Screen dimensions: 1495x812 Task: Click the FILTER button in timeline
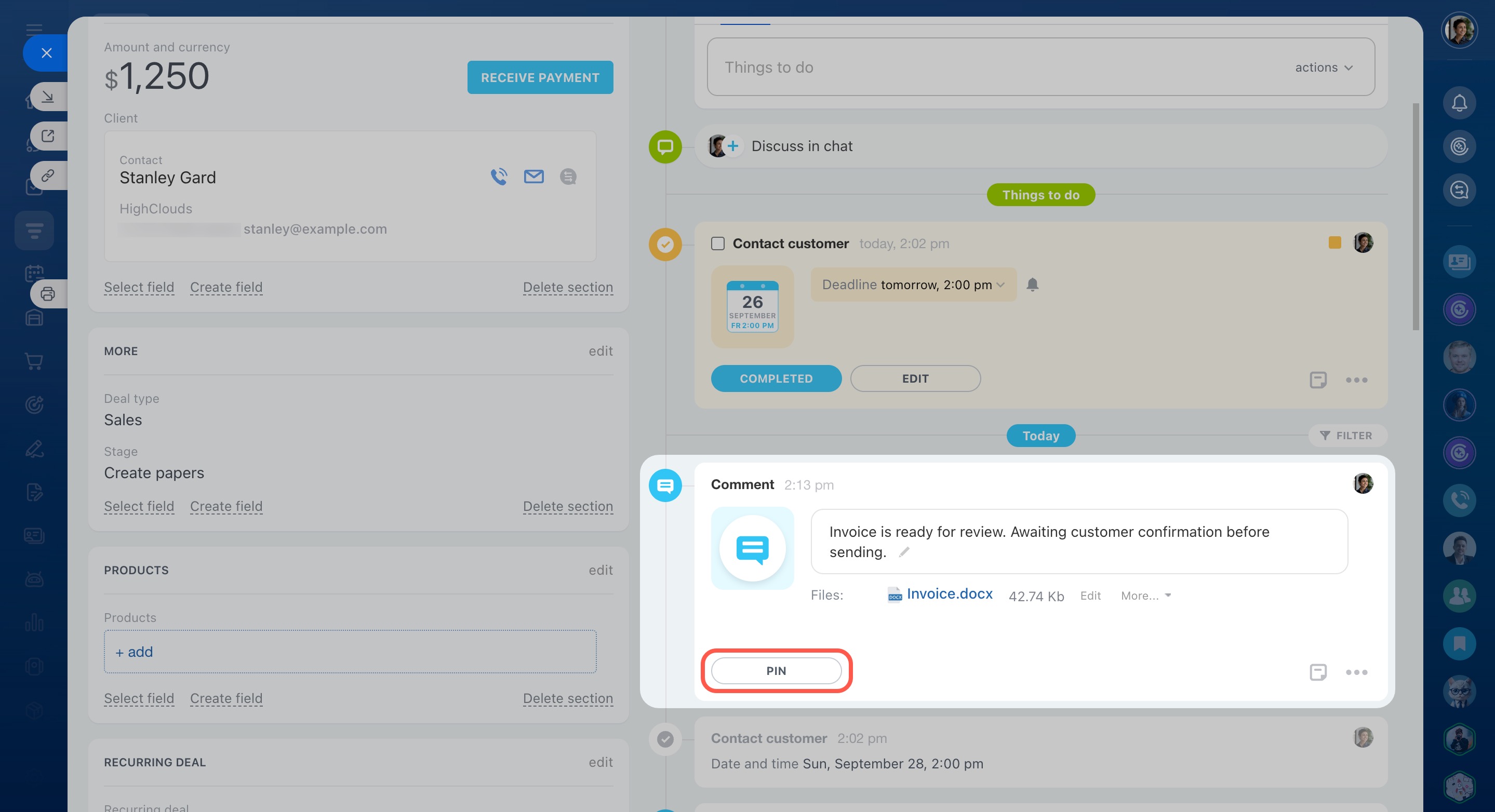[x=1346, y=435]
